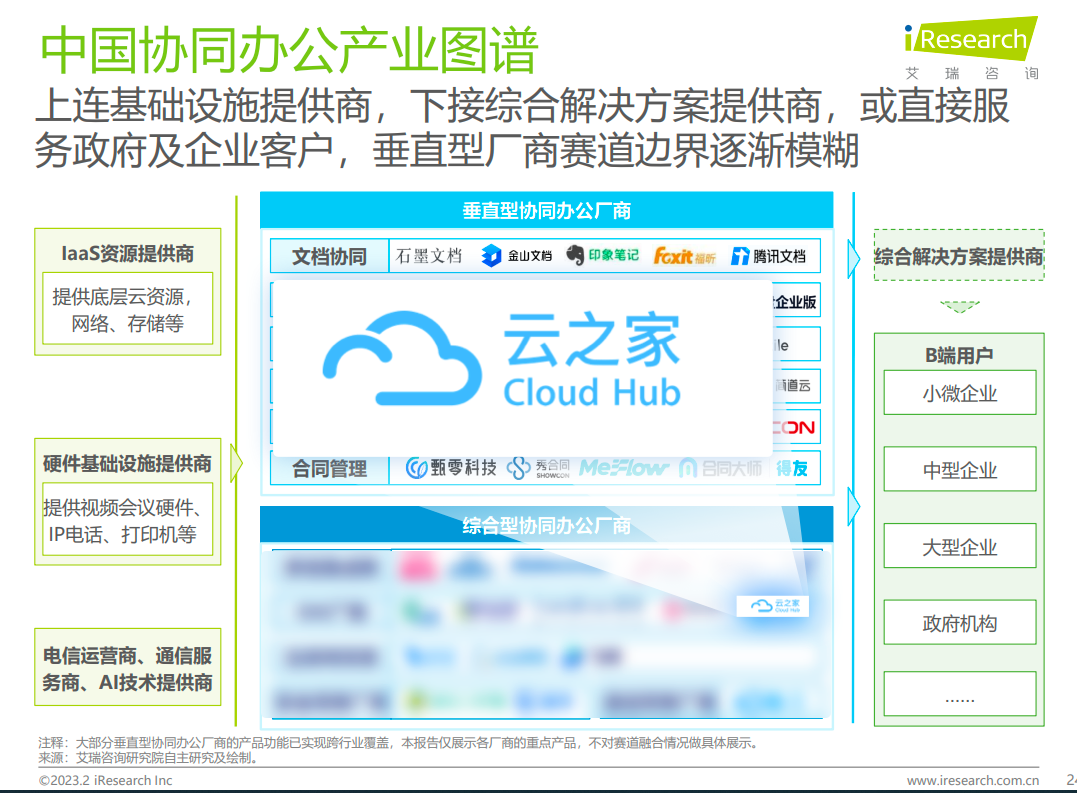Viewport: 1077px width, 793px height.
Task: Select the 中国协同办公产业图谱 title
Action: [288, 50]
